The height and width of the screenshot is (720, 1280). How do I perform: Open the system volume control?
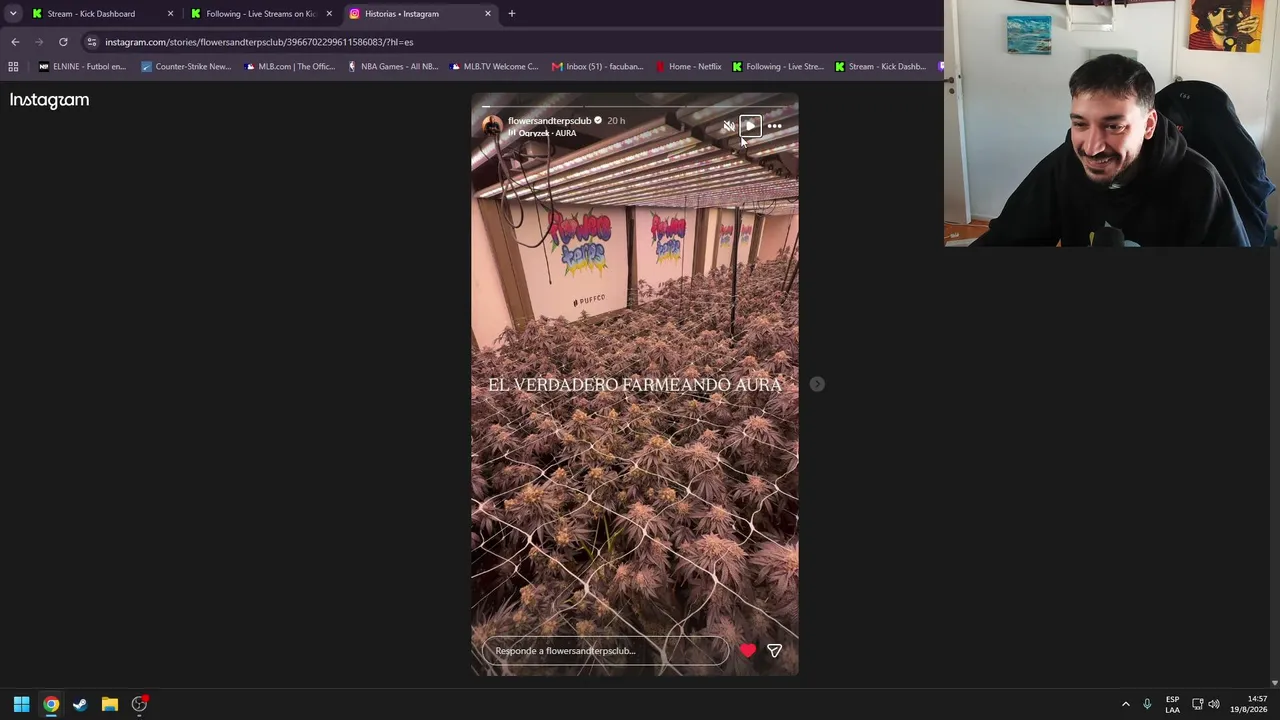tap(1214, 704)
